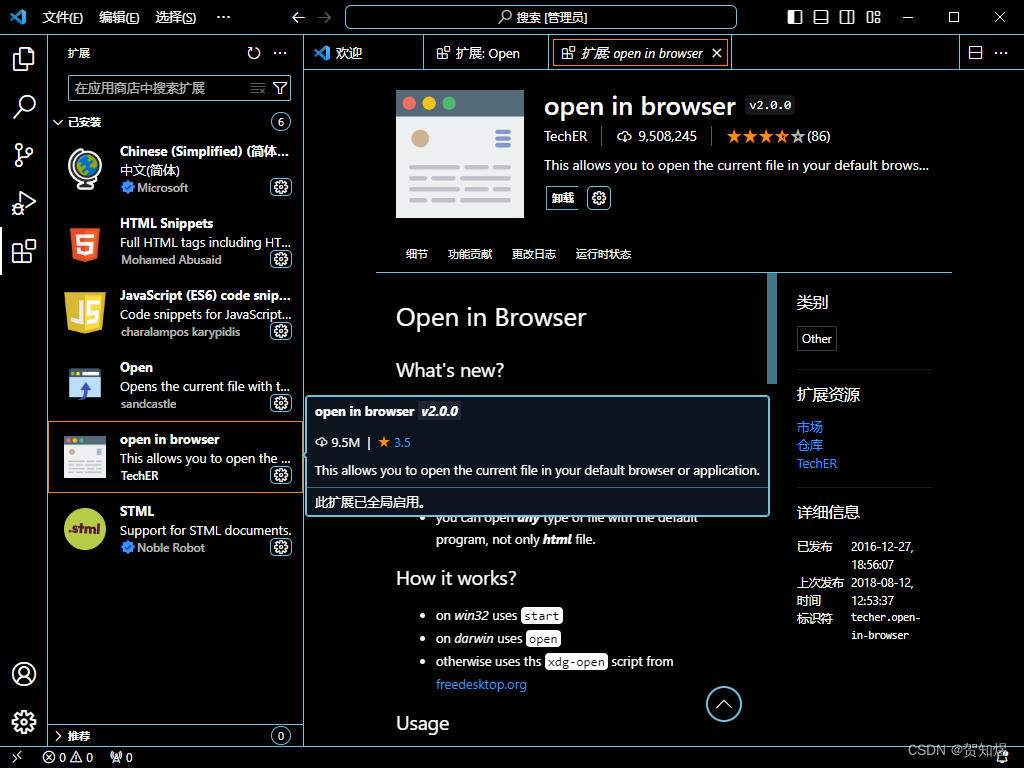Focus the extension marketplace search field

pos(160,88)
